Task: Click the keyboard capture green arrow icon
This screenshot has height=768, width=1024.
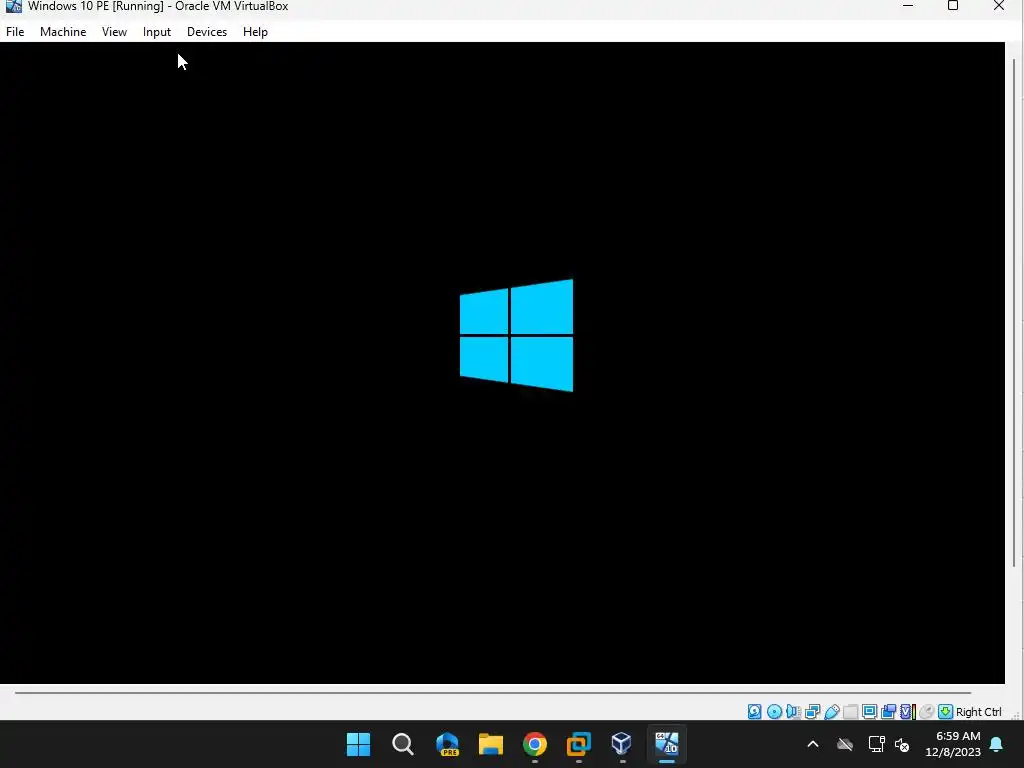Action: [x=946, y=712]
